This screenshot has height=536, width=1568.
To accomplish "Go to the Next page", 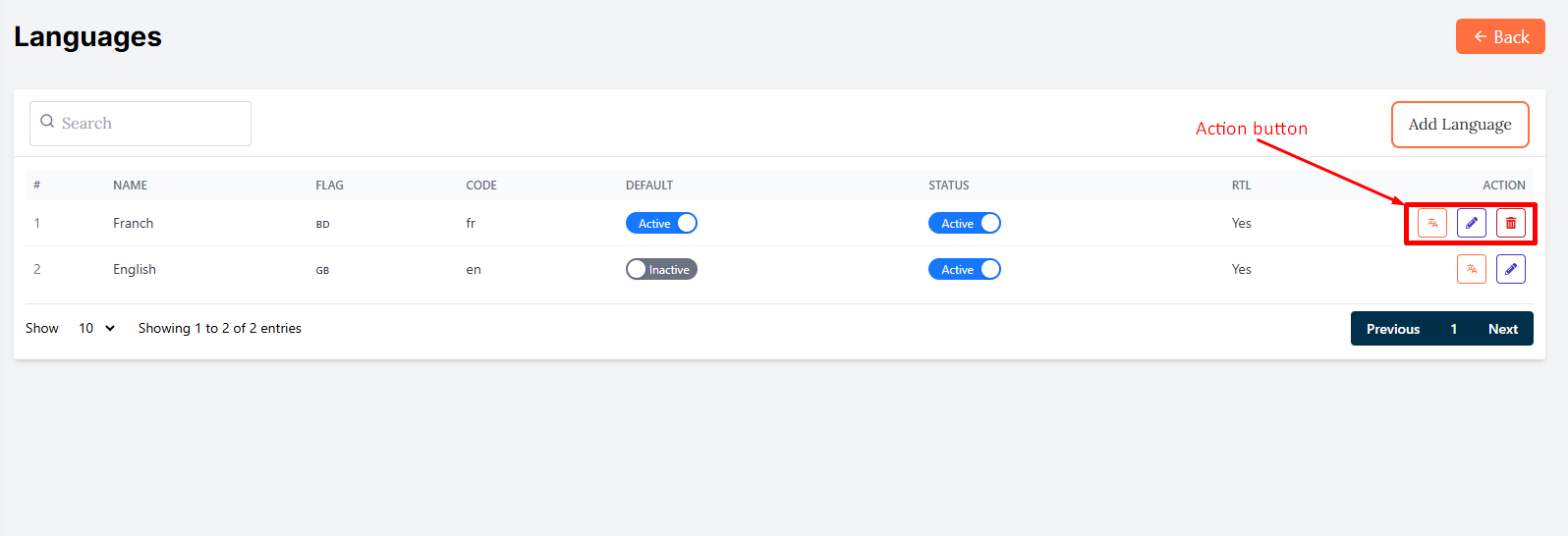I will point(1502,330).
